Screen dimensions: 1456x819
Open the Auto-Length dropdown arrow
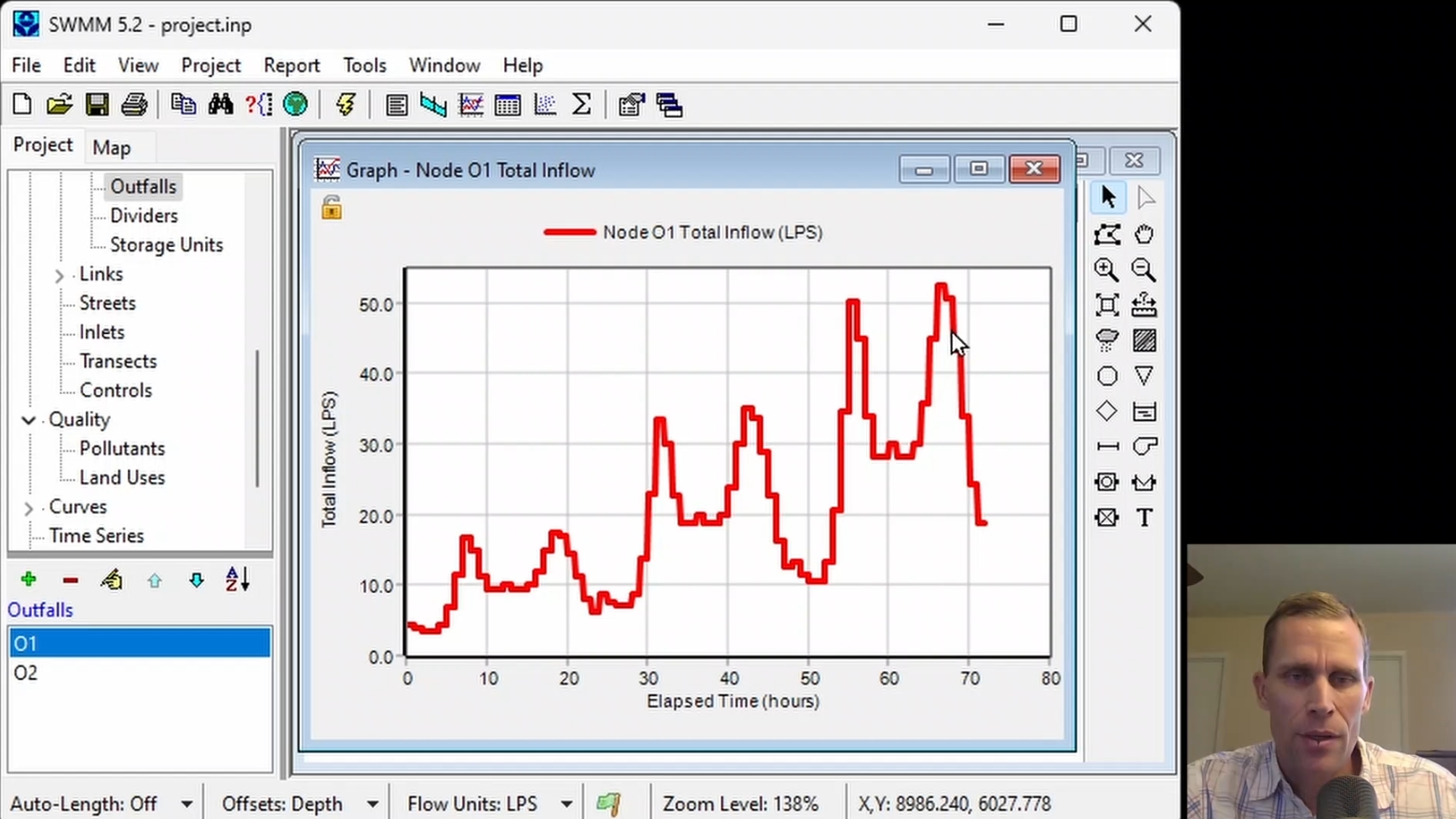click(187, 804)
